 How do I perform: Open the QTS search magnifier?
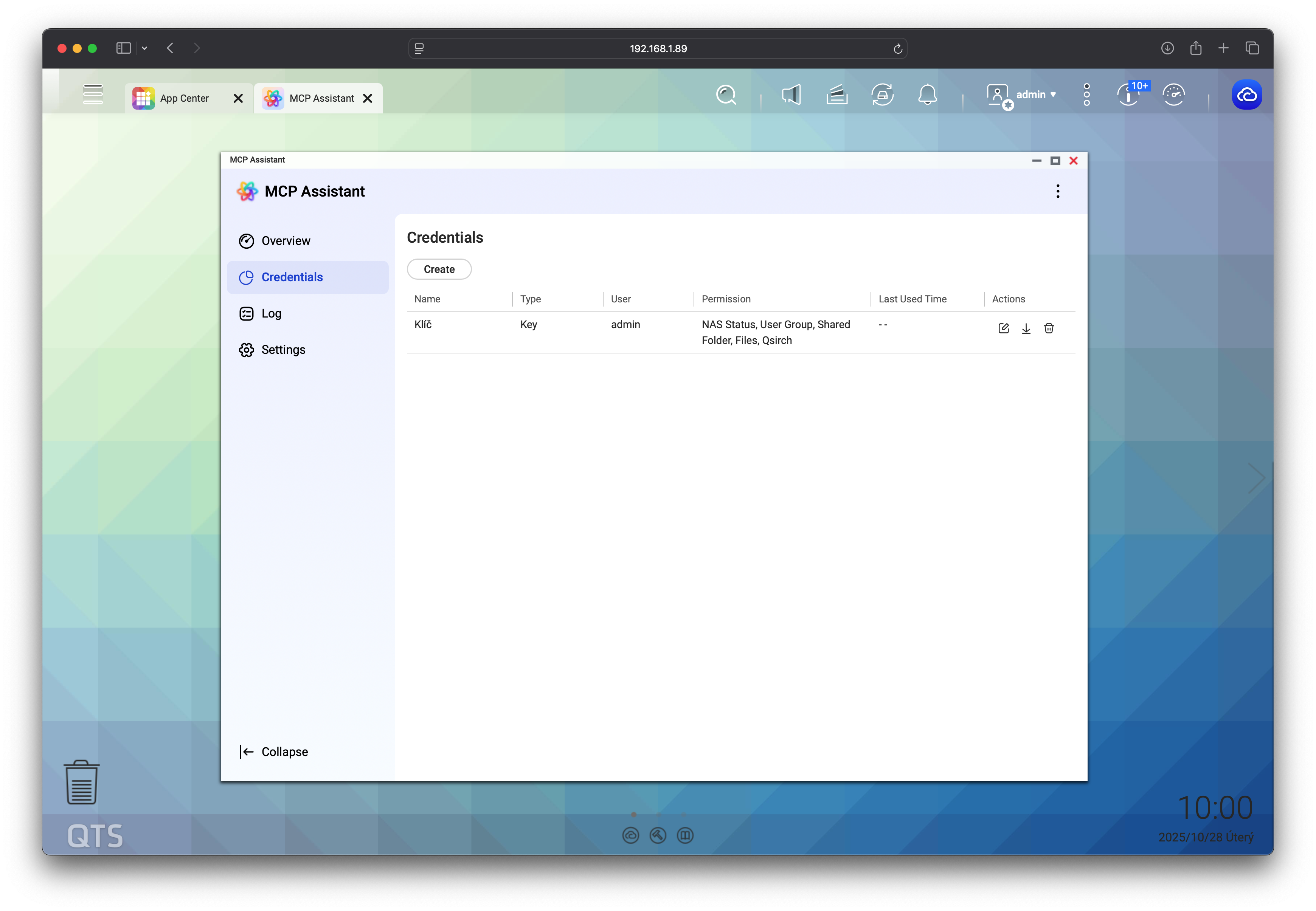coord(726,95)
